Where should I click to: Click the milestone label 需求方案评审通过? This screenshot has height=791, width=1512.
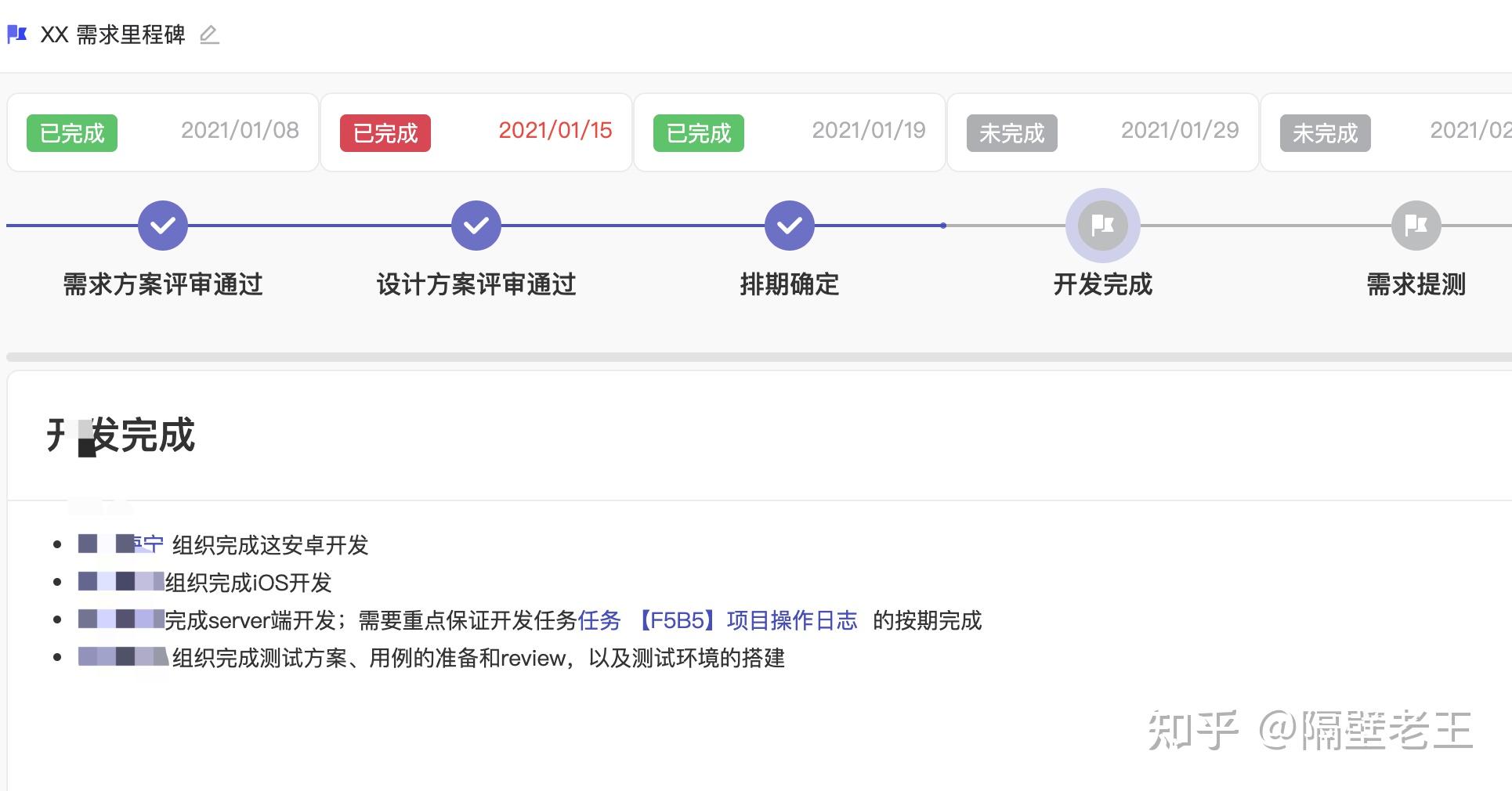(x=163, y=284)
